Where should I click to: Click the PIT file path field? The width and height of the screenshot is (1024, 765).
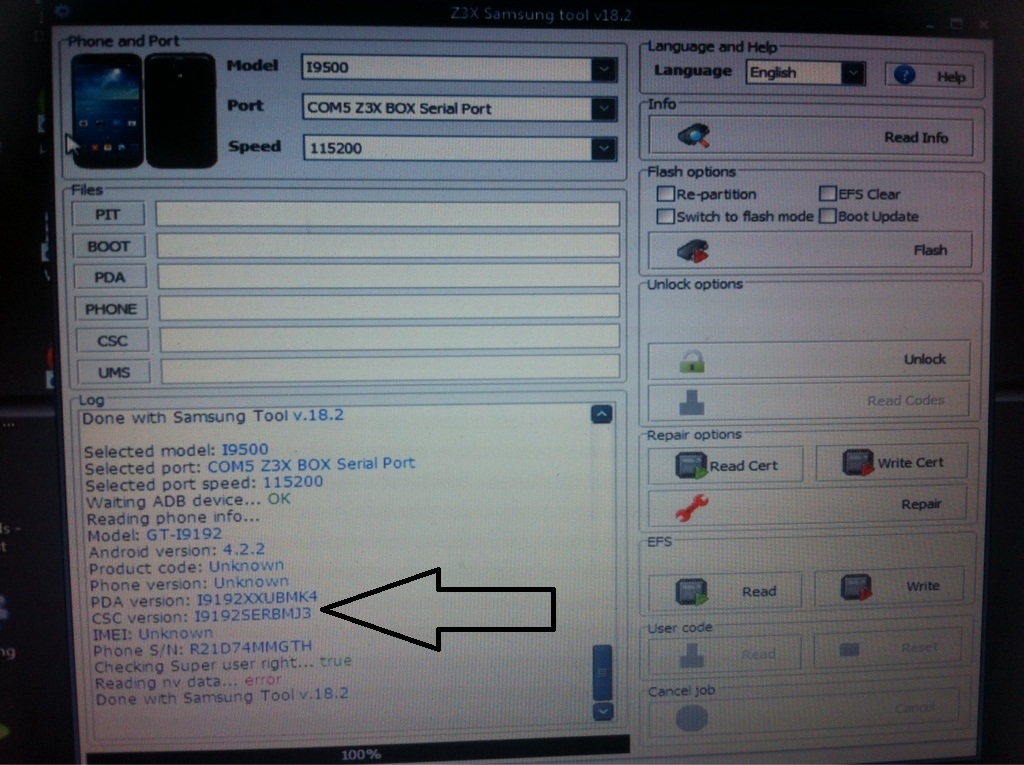point(387,214)
